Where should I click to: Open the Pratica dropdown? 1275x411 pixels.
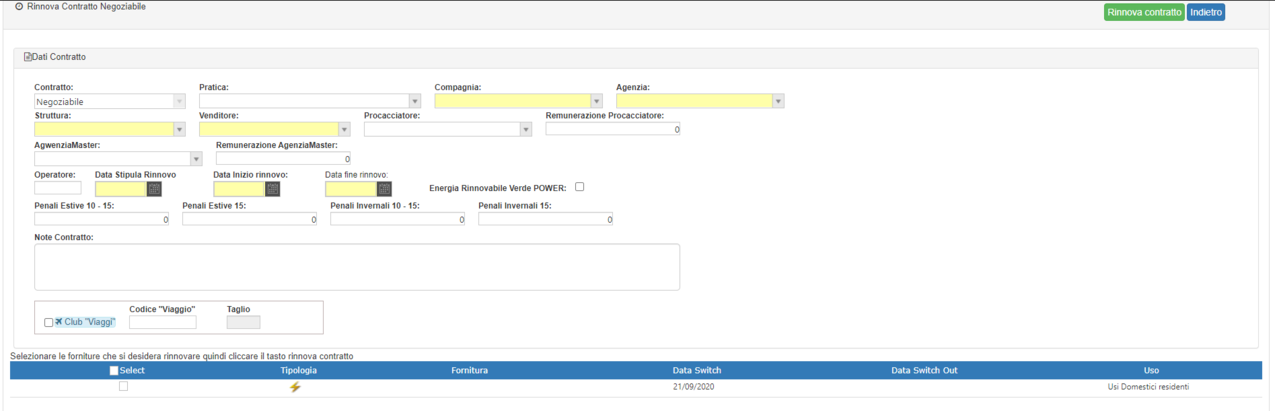310,101
